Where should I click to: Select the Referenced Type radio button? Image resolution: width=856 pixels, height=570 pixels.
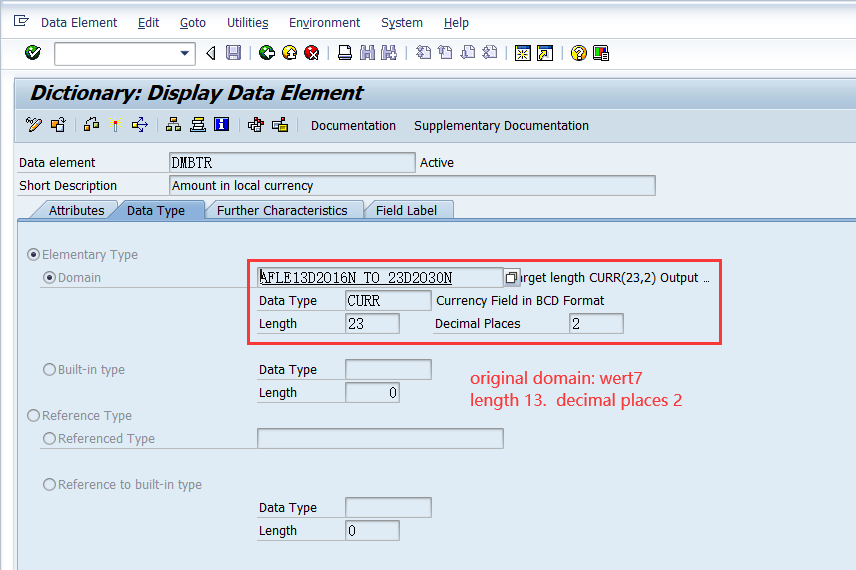click(x=49, y=438)
